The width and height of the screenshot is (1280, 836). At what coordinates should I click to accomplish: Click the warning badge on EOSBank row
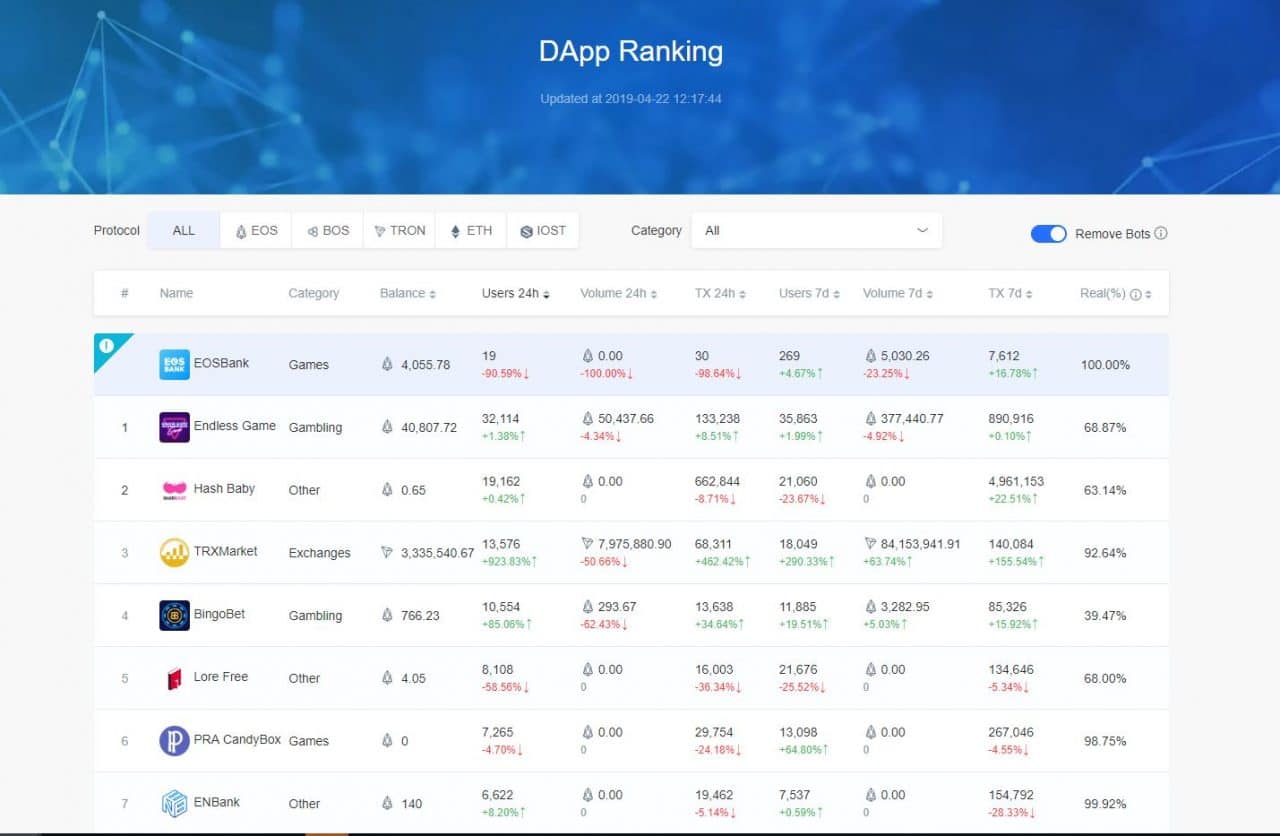click(x=107, y=346)
